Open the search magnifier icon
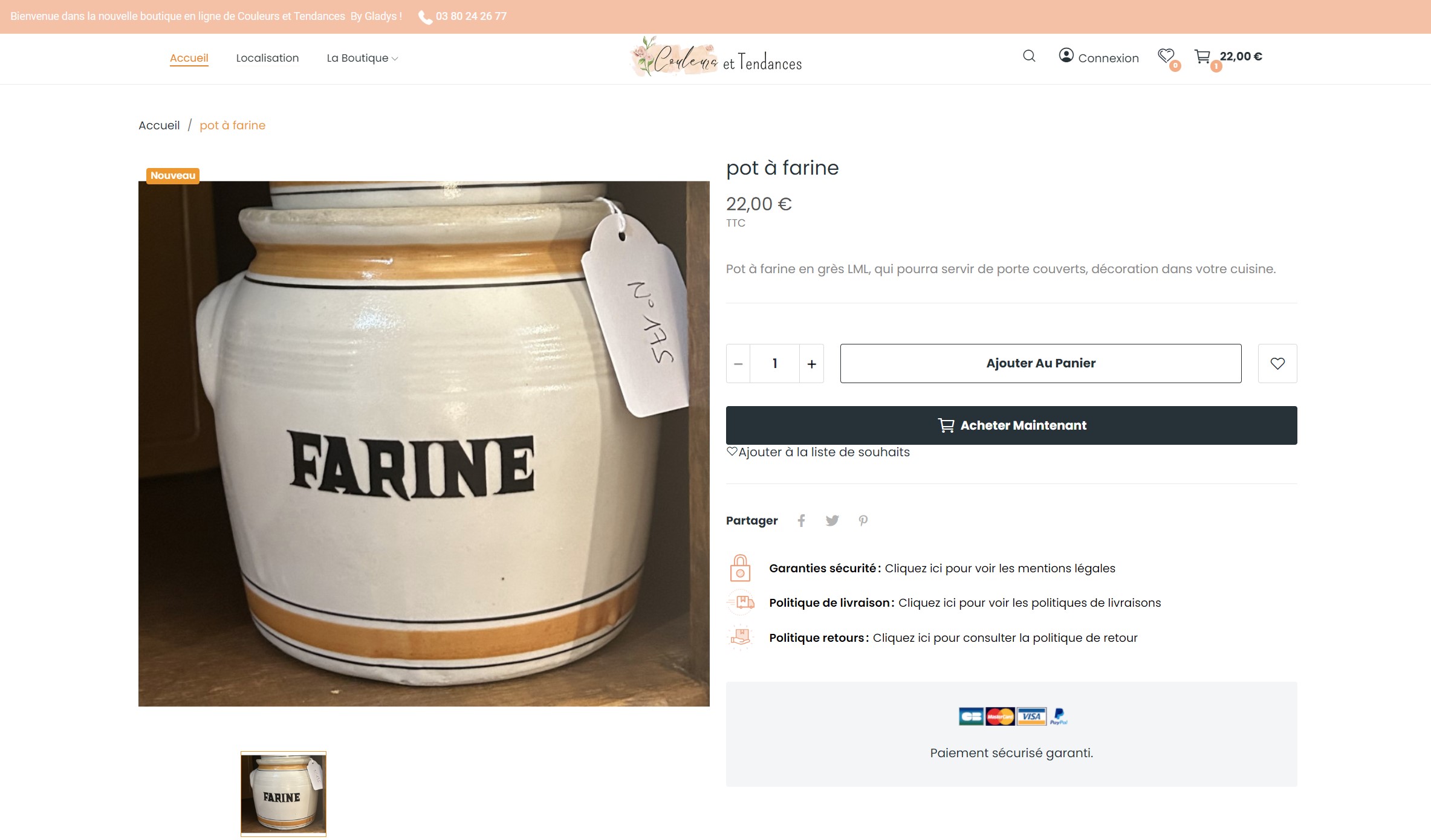 [x=1029, y=56]
